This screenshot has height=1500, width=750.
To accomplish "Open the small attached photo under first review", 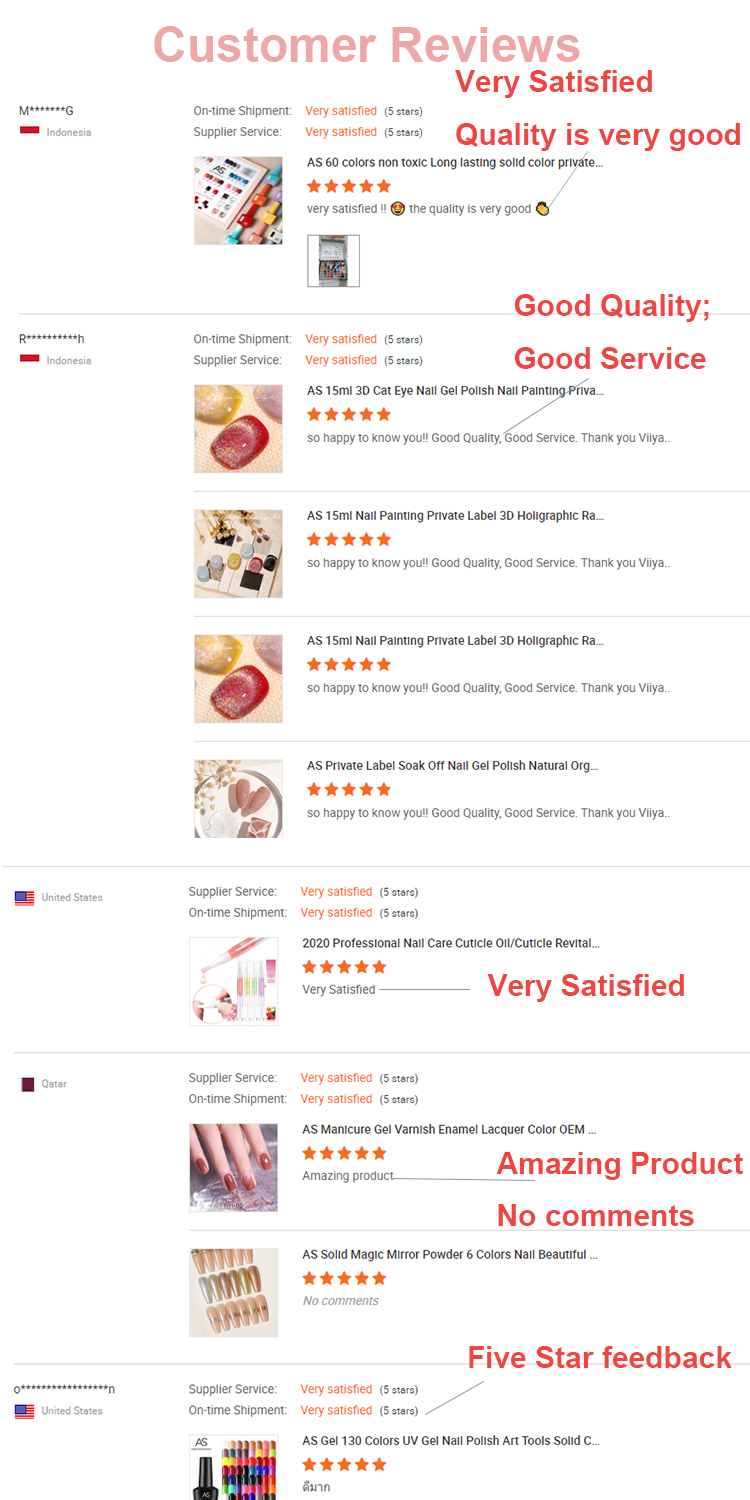I will [333, 261].
